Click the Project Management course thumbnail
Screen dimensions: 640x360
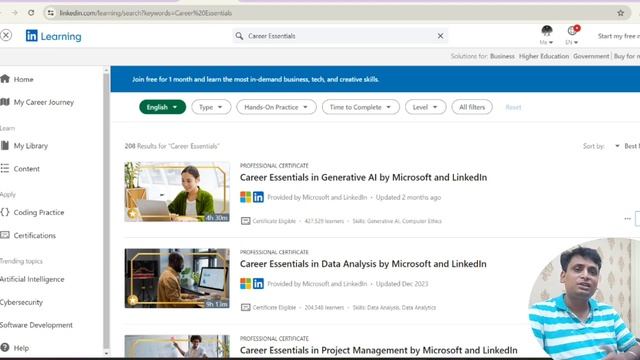[177, 346]
